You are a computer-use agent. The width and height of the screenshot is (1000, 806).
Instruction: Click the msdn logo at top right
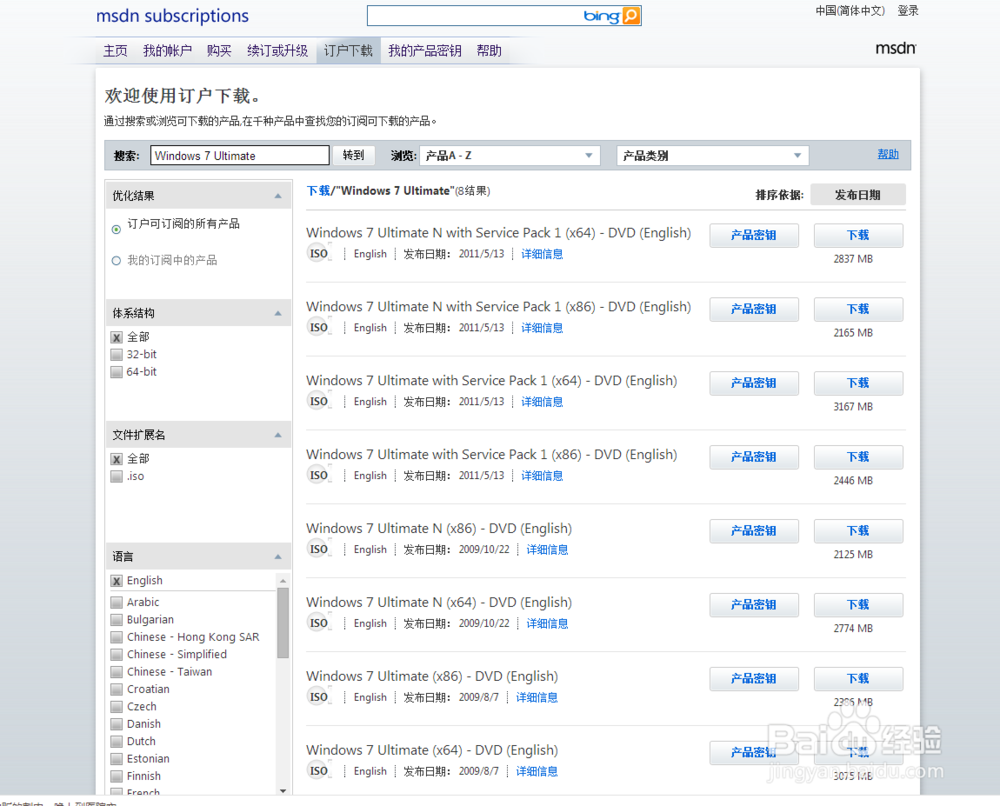[x=895, y=48]
